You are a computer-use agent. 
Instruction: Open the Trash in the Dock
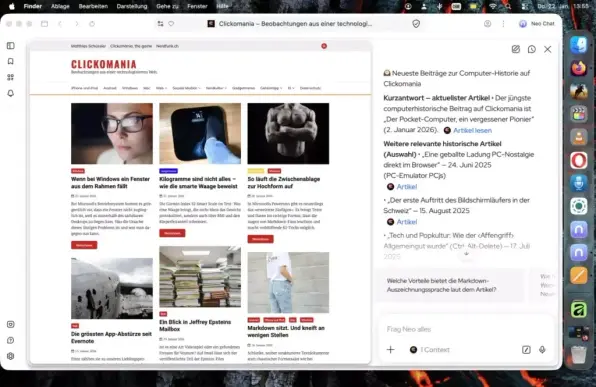tap(579, 355)
